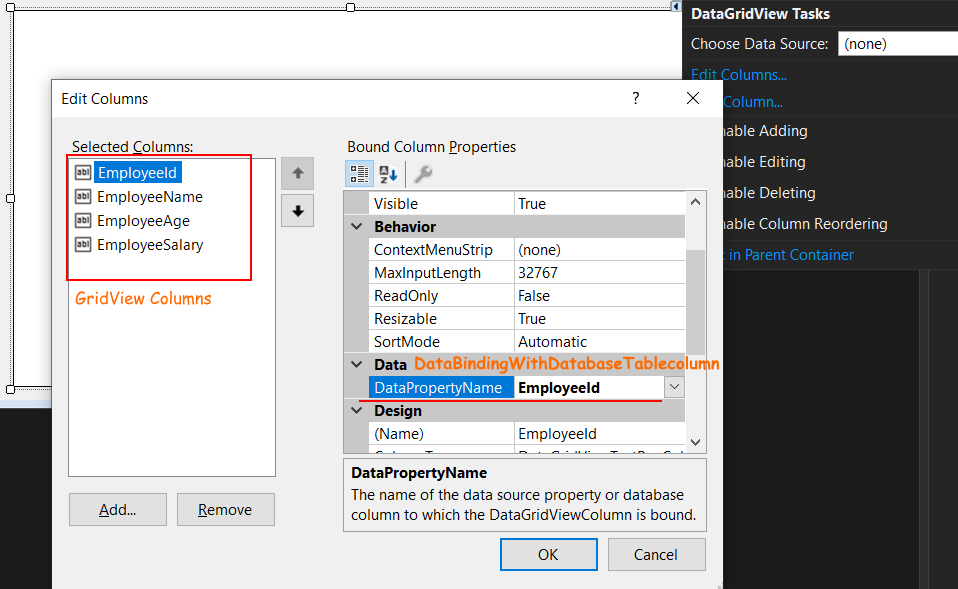
Task: Open the DataPropertyName dropdown
Action: (674, 386)
